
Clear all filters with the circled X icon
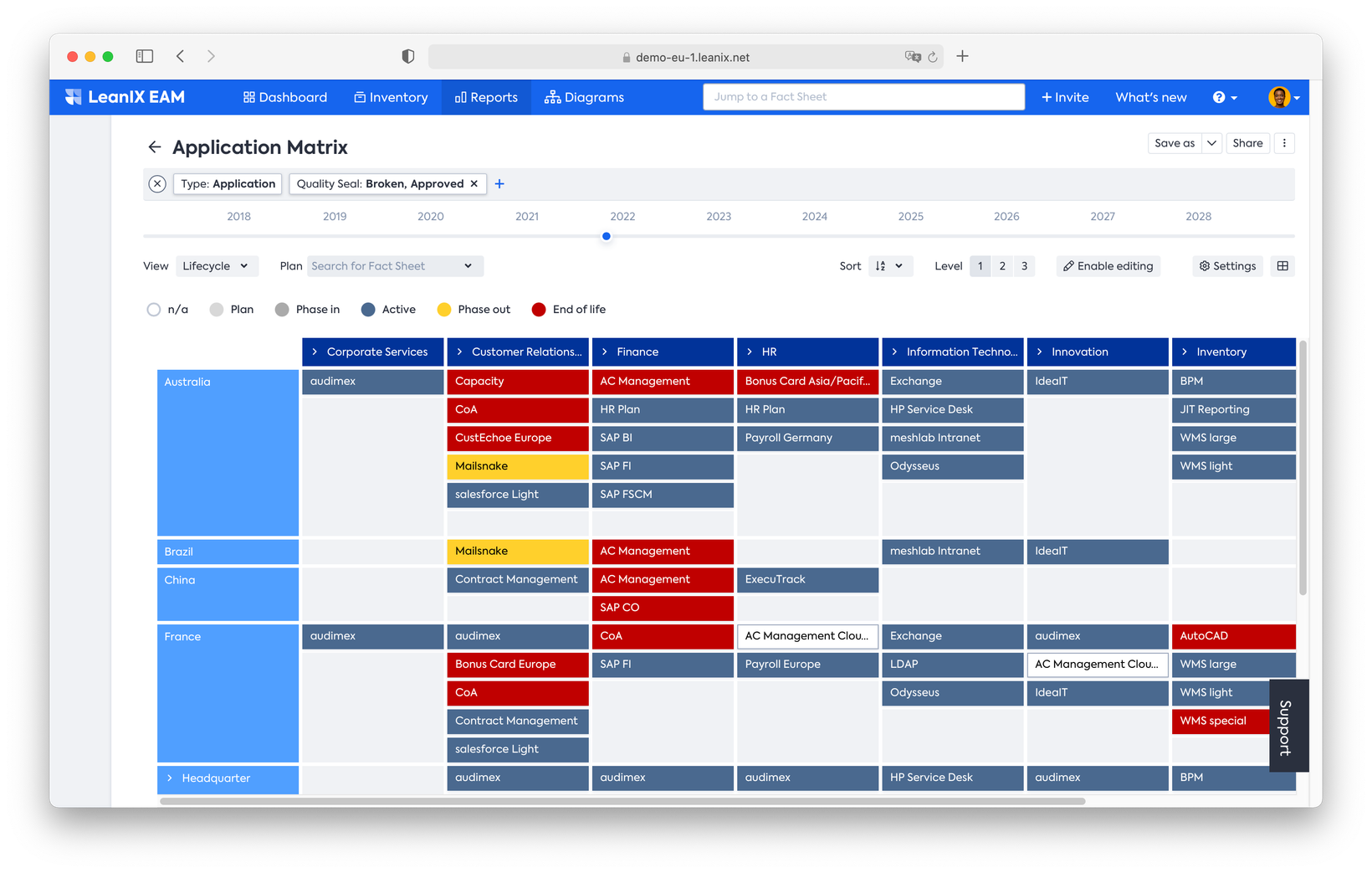tap(157, 184)
